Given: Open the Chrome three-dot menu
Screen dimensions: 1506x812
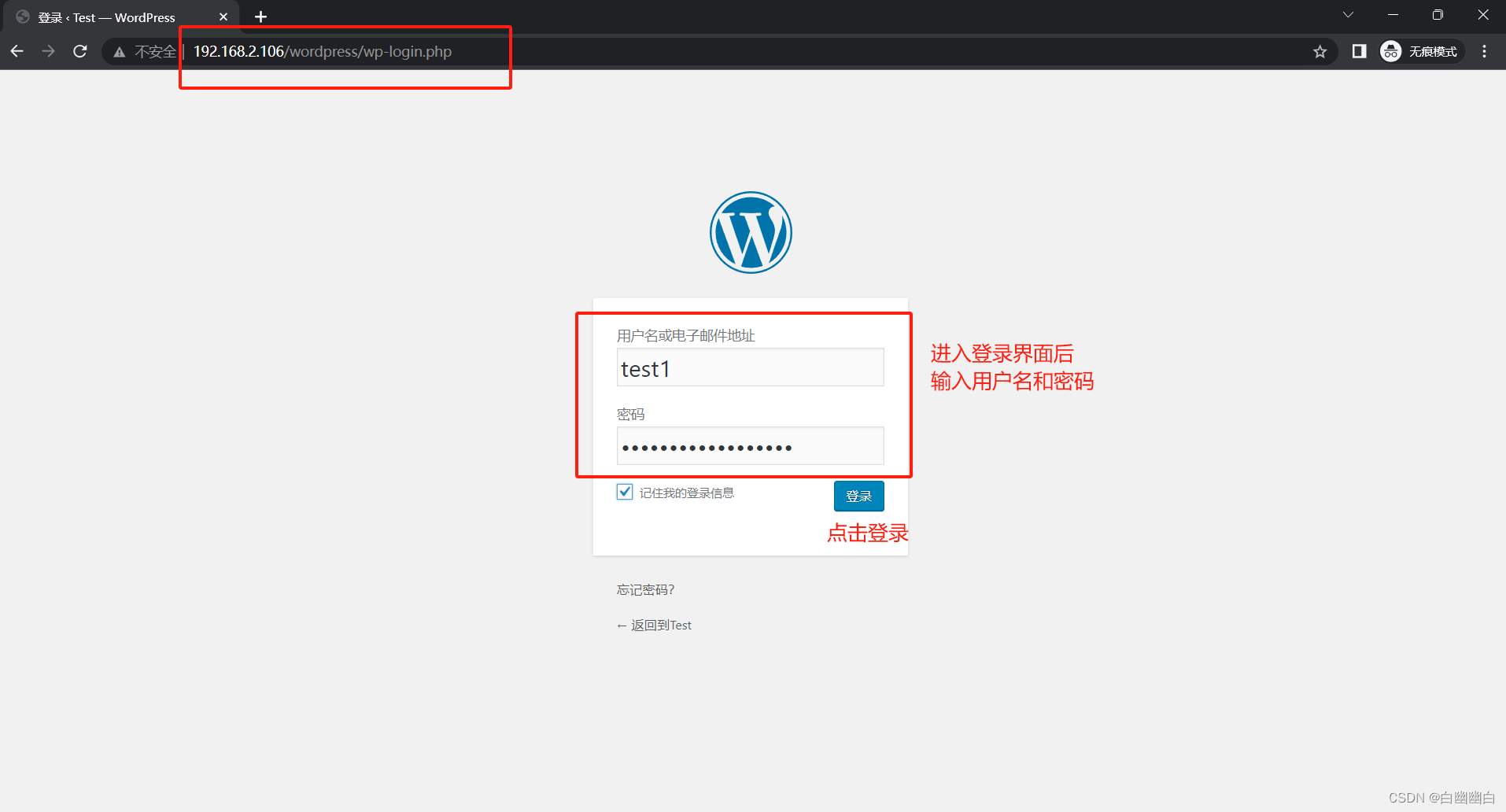Looking at the screenshot, I should 1485,51.
